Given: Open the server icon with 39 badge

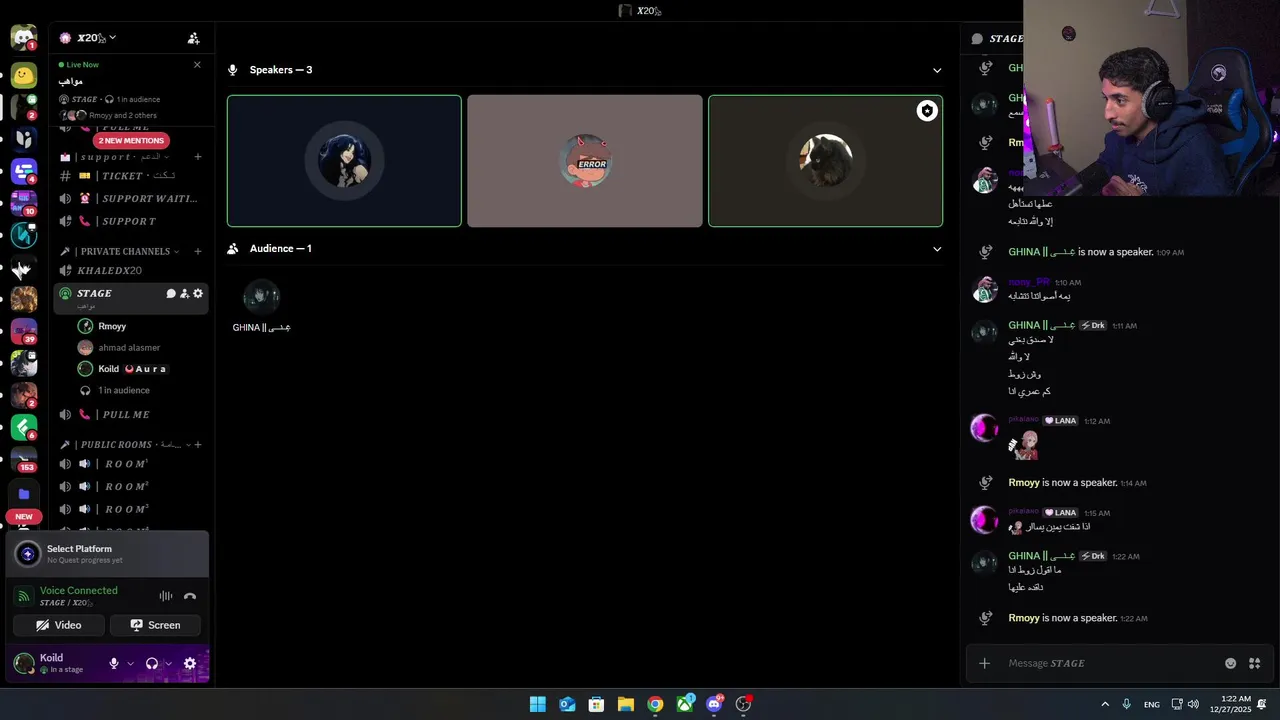Looking at the screenshot, I should click(24, 331).
